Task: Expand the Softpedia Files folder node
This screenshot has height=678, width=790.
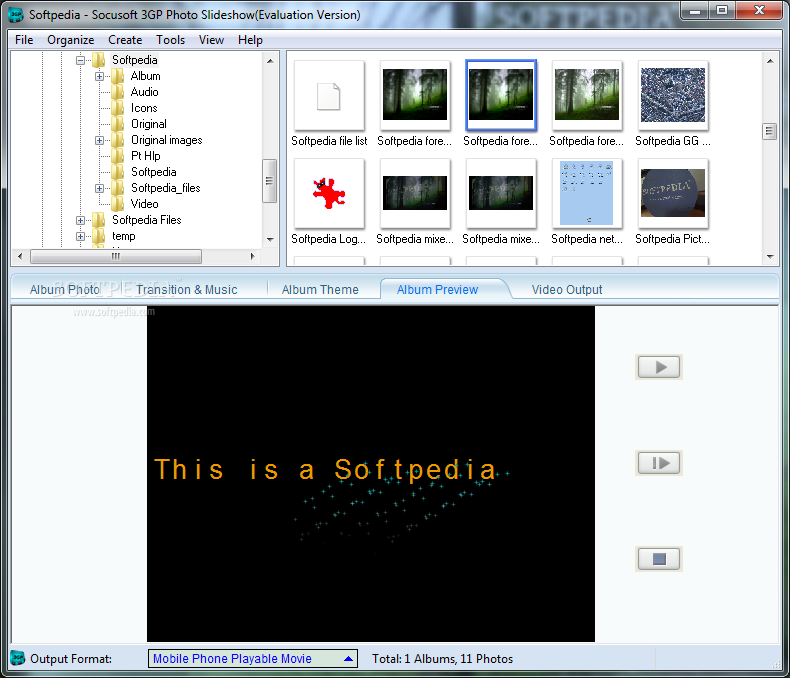Action: (80, 221)
